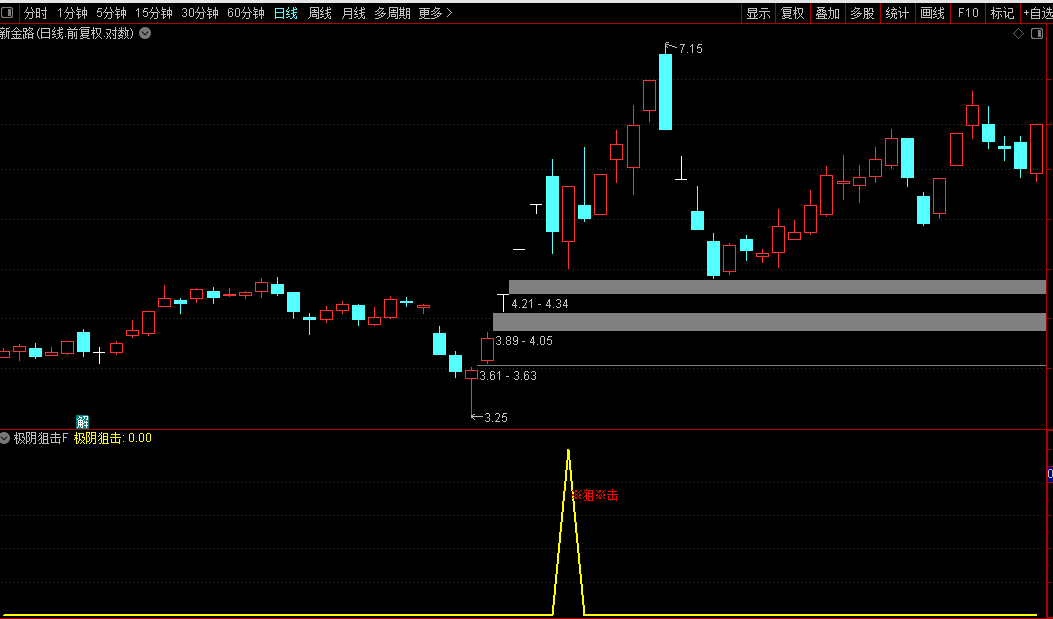Image resolution: width=1053 pixels, height=619 pixels.
Task: Switch to 月线 monthly chart
Action: pos(353,13)
